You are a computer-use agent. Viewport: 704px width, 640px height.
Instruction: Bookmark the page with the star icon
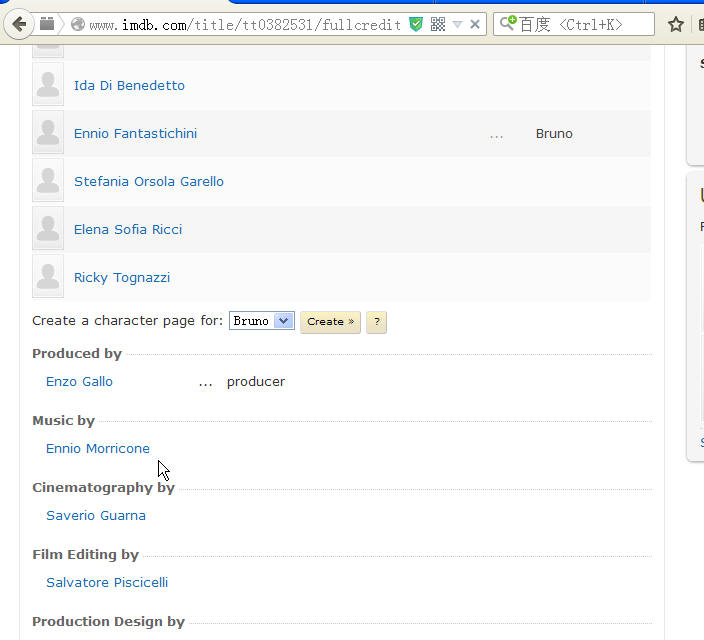[676, 24]
